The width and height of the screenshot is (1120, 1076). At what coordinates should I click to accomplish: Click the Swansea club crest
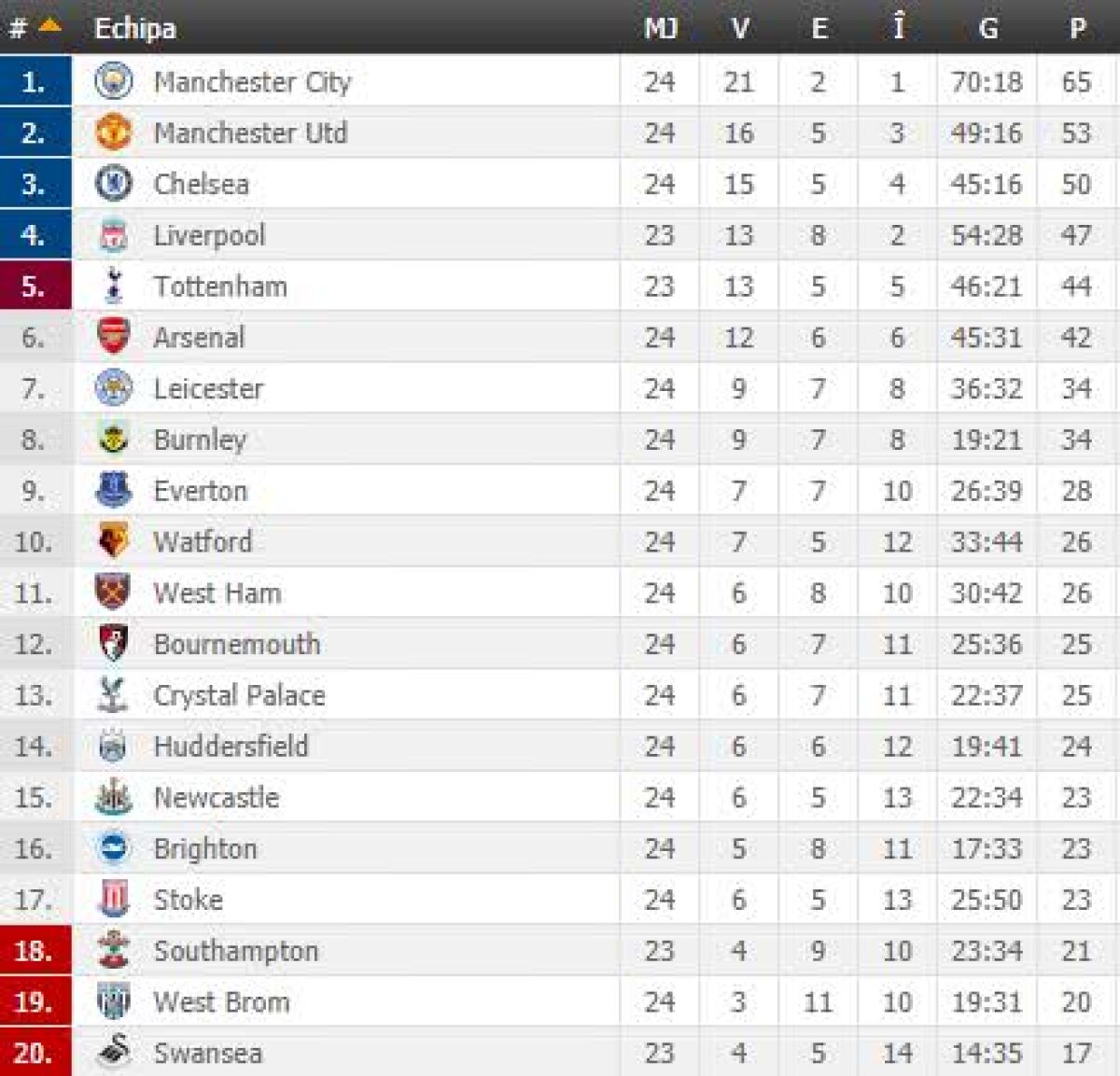114,1052
